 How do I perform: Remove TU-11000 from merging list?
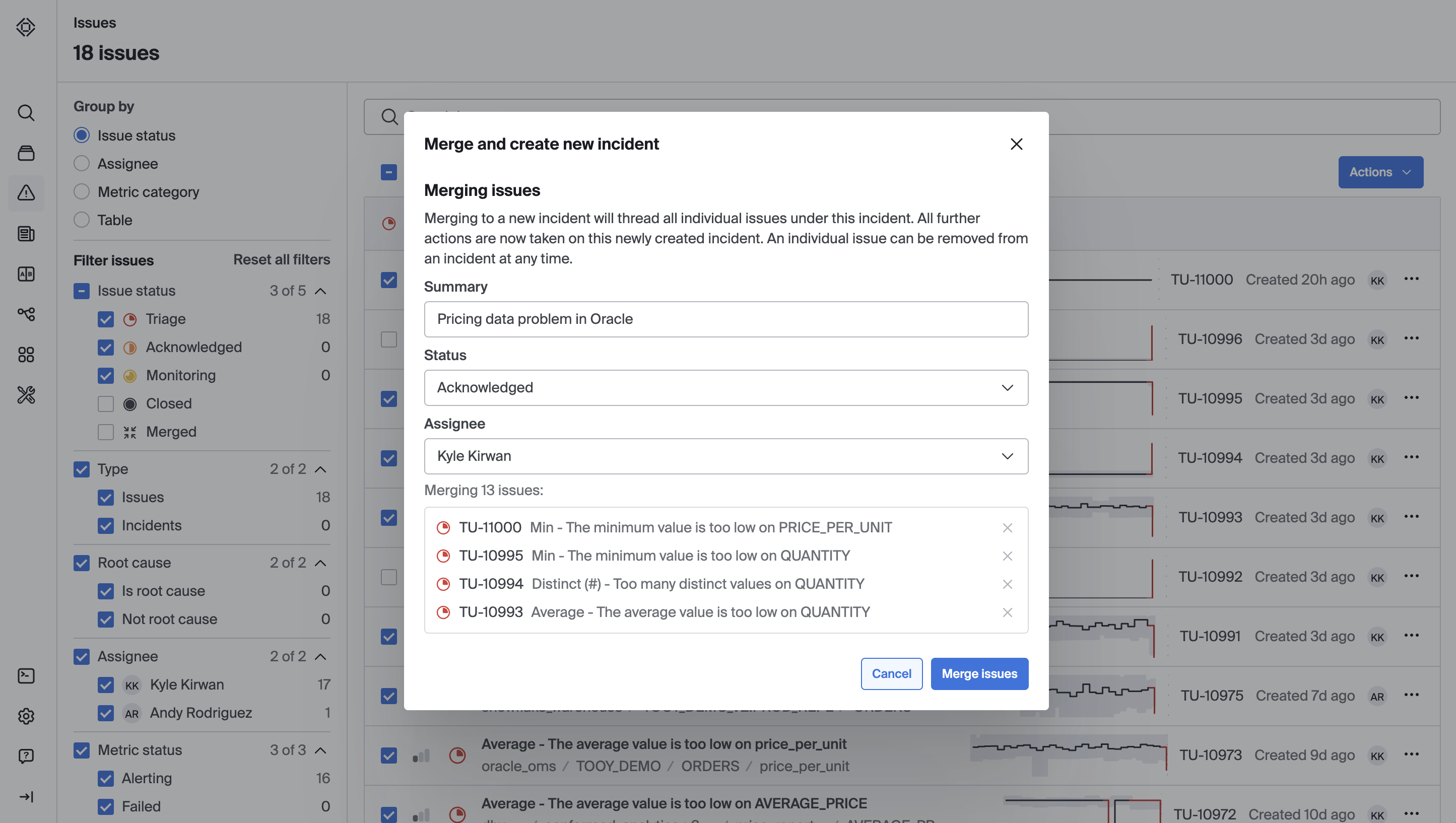[1007, 527]
